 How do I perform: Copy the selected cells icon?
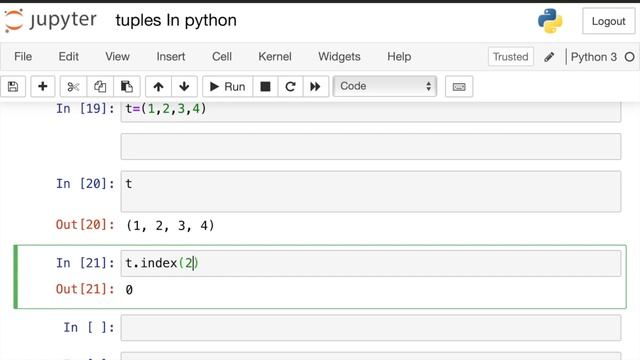click(100, 87)
